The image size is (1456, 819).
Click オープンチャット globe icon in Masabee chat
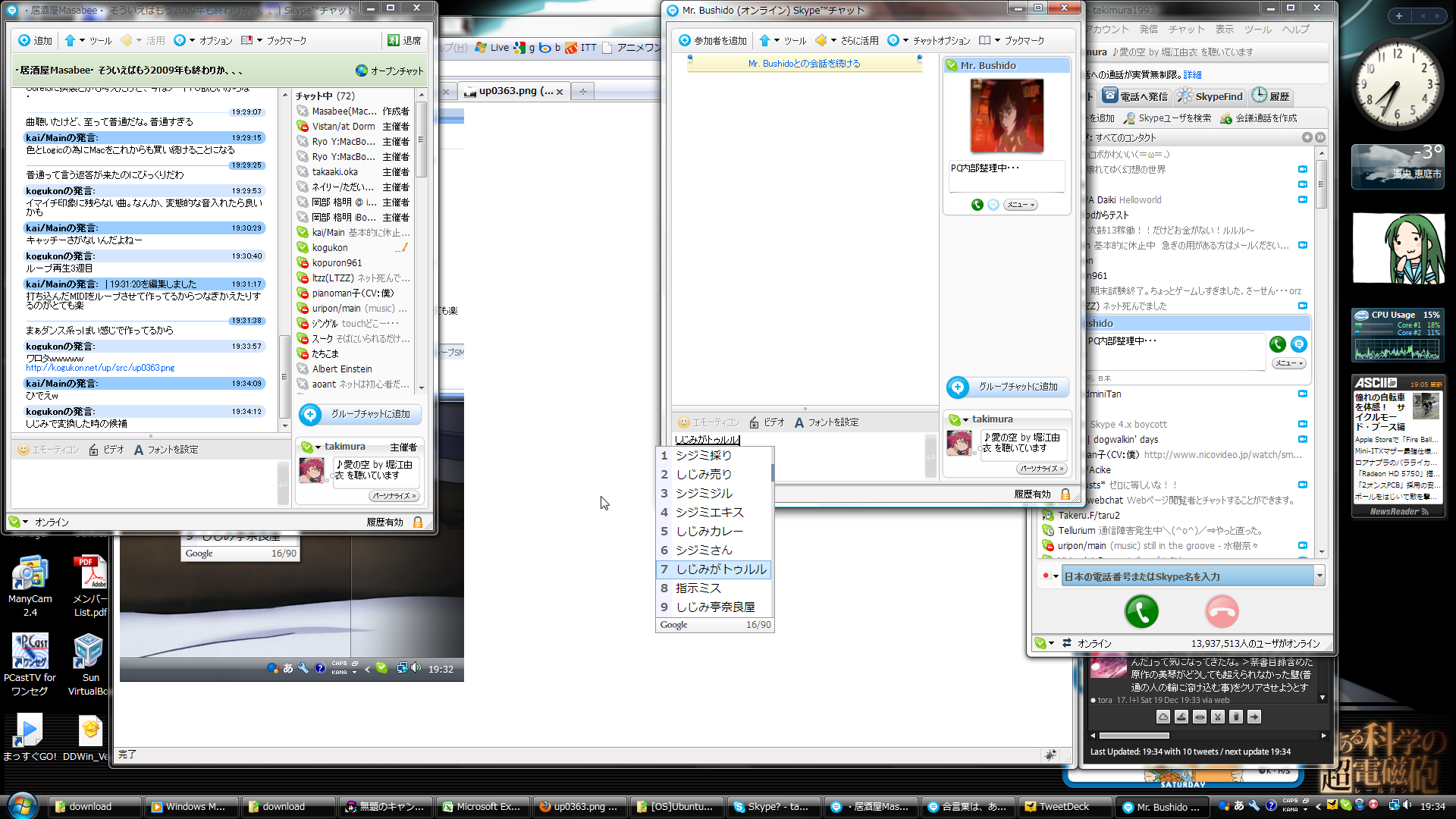tap(361, 71)
